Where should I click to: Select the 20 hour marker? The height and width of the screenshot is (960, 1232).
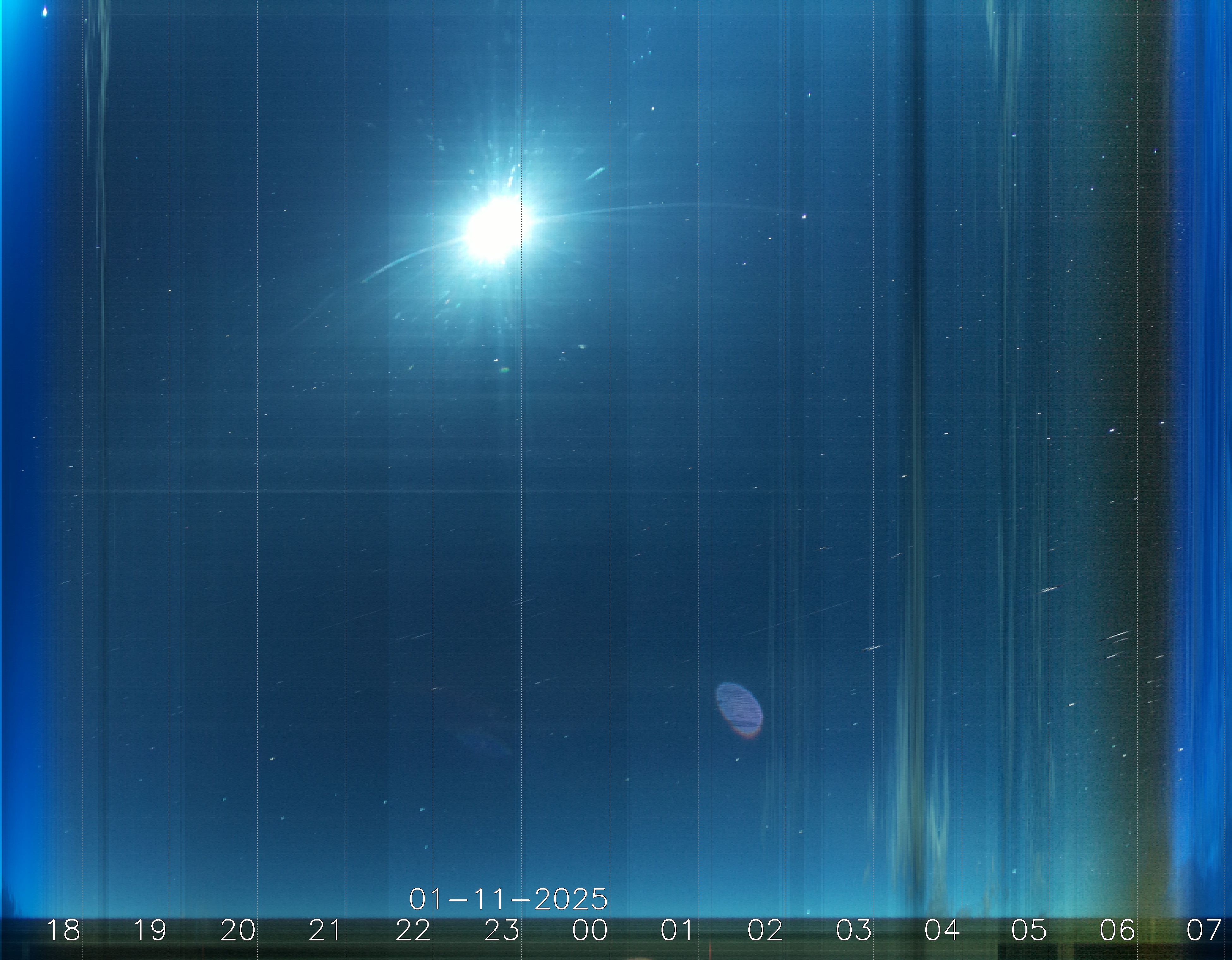(x=238, y=930)
